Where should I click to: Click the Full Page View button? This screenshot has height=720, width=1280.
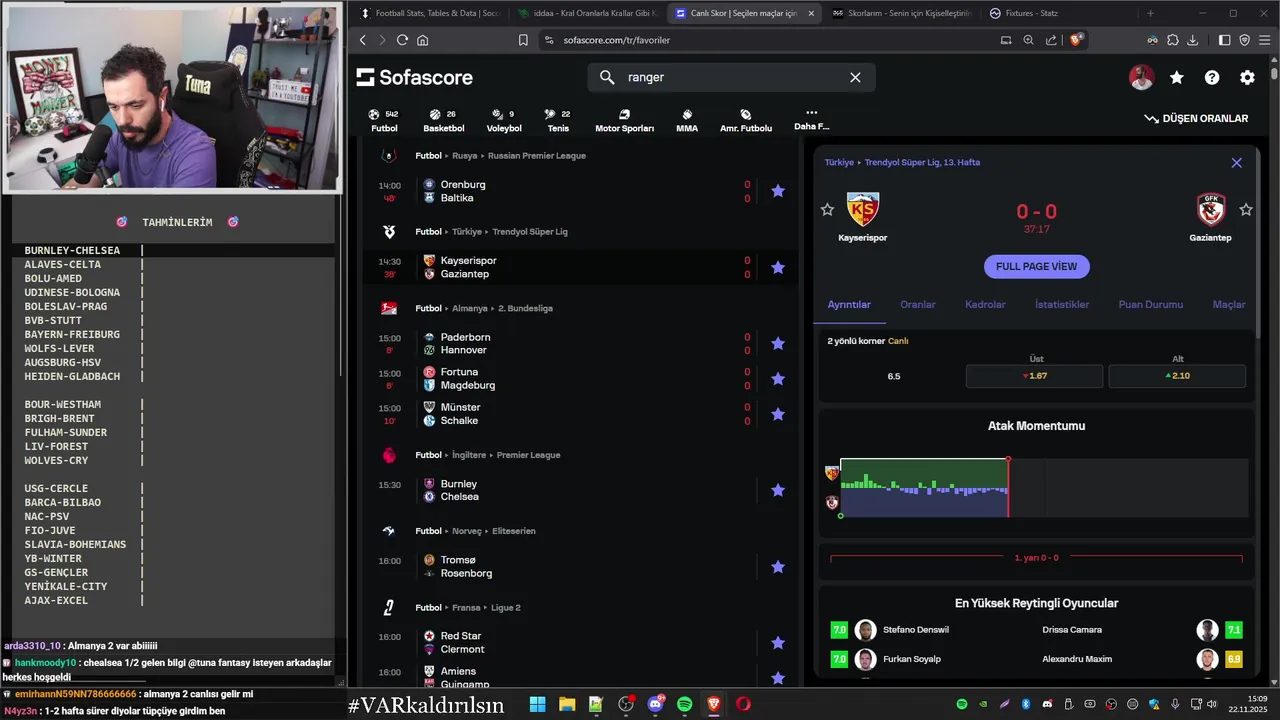[1036, 267]
